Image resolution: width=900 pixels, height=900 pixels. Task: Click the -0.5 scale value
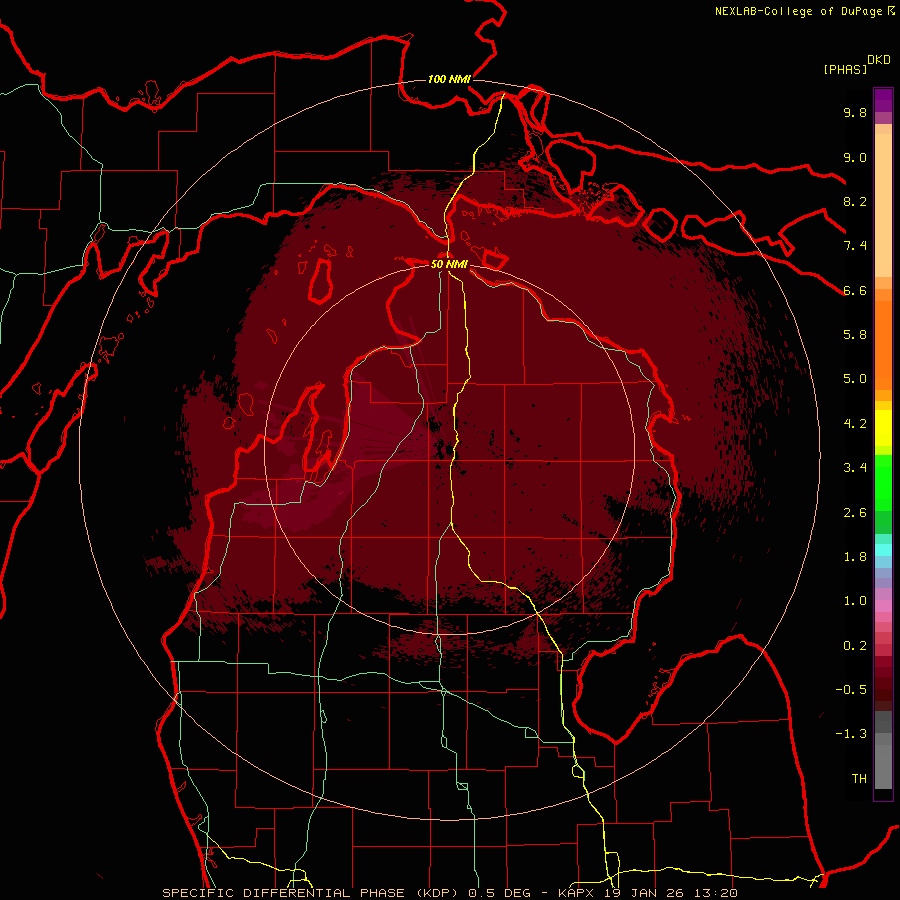pyautogui.click(x=851, y=690)
